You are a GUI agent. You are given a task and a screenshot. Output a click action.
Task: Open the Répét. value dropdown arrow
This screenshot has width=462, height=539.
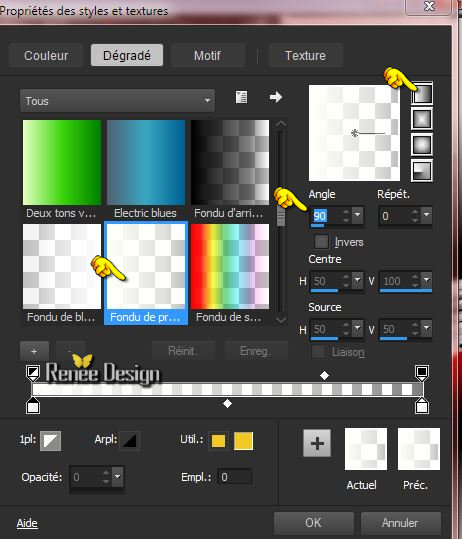coord(427,215)
